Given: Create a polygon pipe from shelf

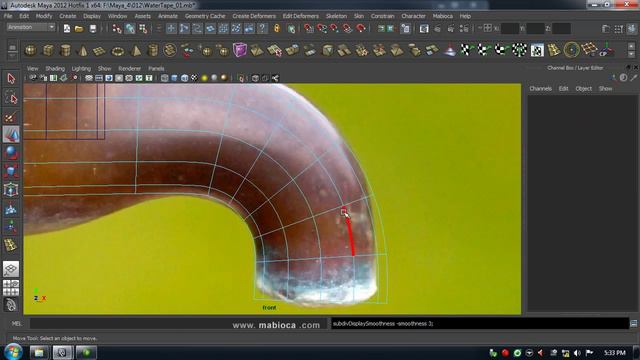Looking at the screenshot, I should [x=153, y=51].
